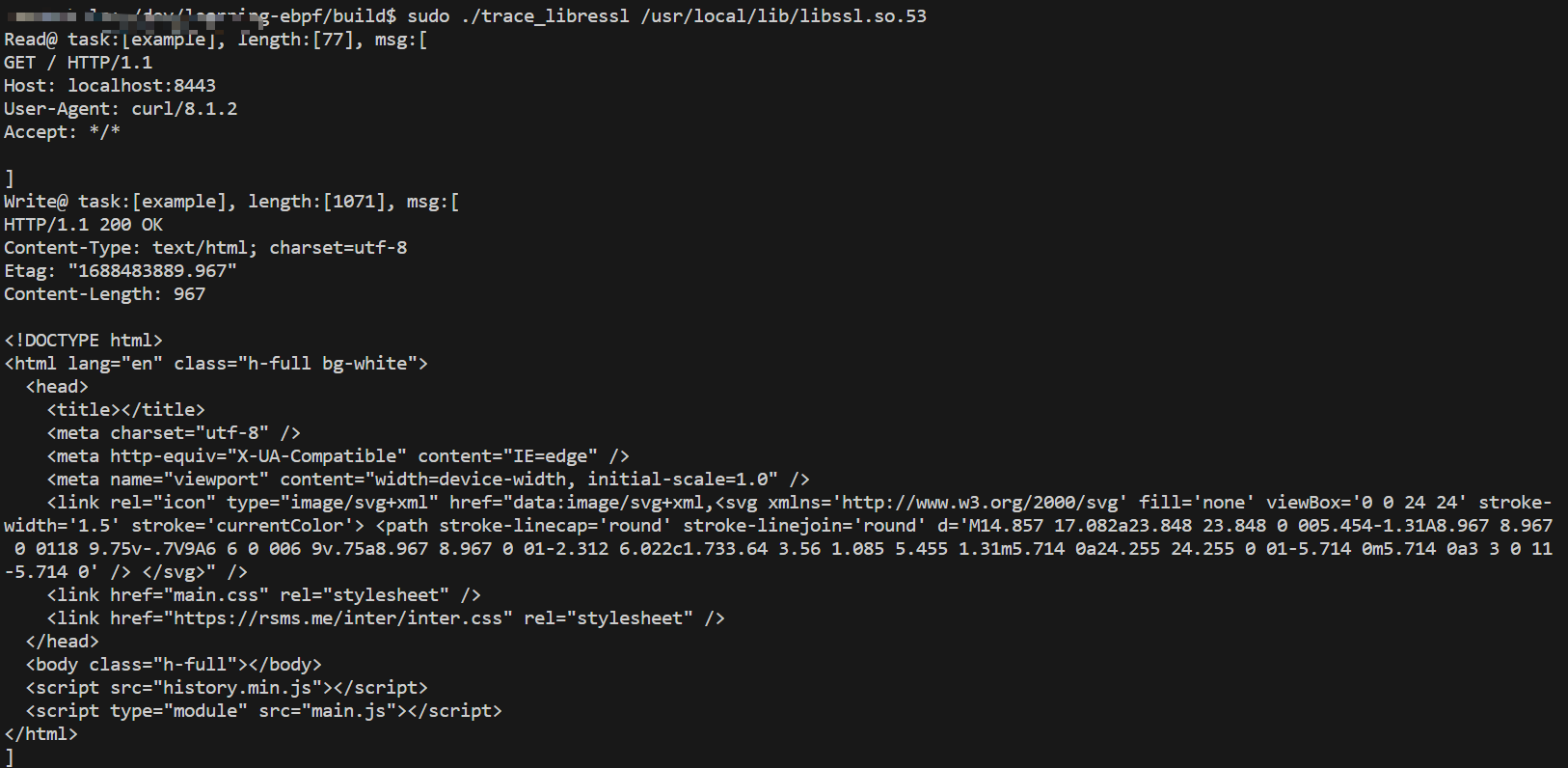Click the Write@ task:[example] output line

231,202
